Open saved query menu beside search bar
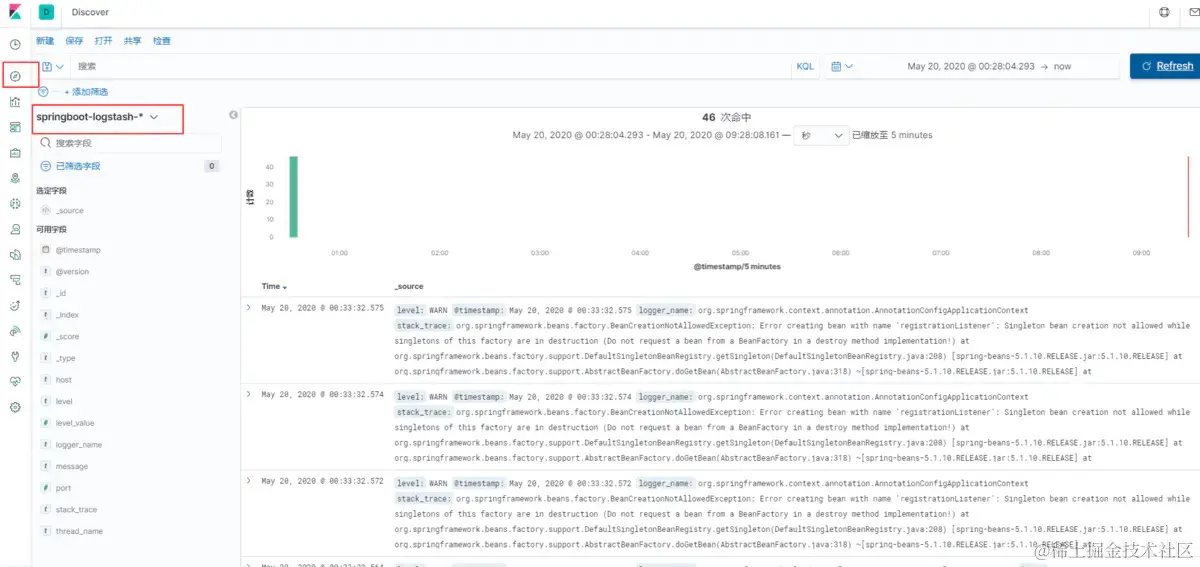 click(x=53, y=66)
